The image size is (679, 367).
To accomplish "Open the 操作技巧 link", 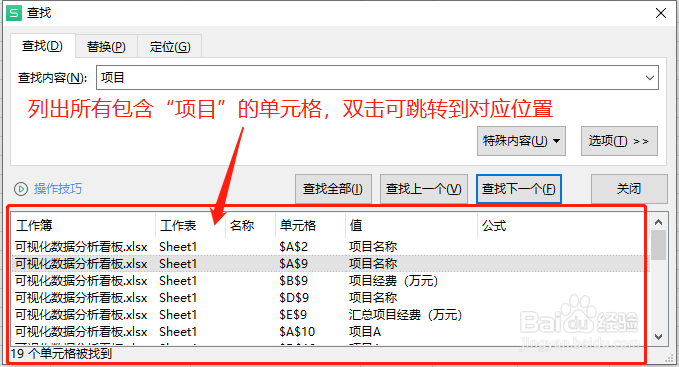I will coord(58,189).
